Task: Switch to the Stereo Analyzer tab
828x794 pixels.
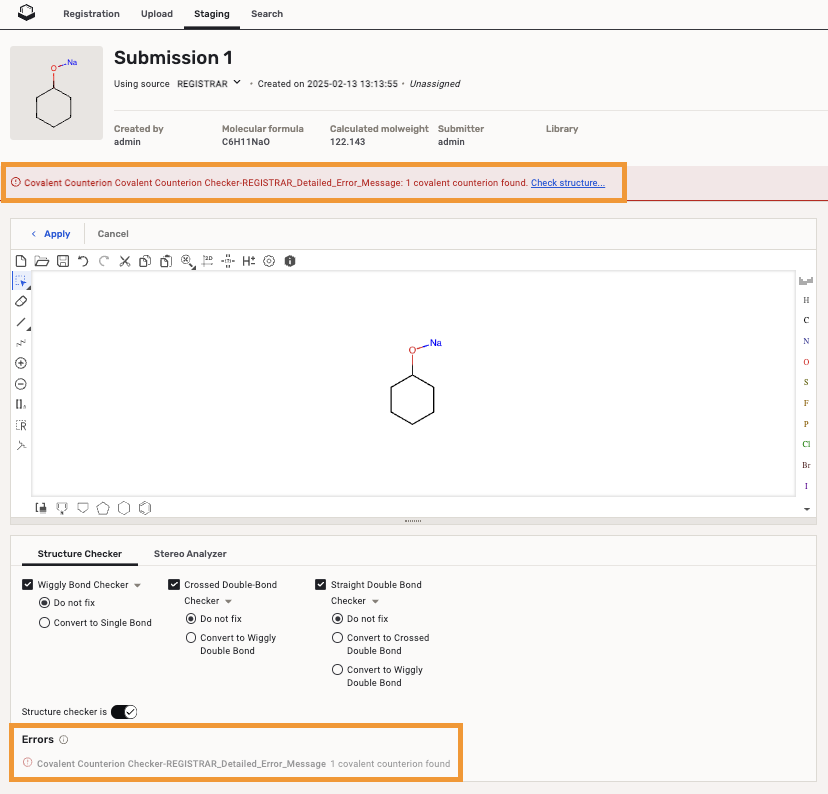Action: pyautogui.click(x=190, y=553)
